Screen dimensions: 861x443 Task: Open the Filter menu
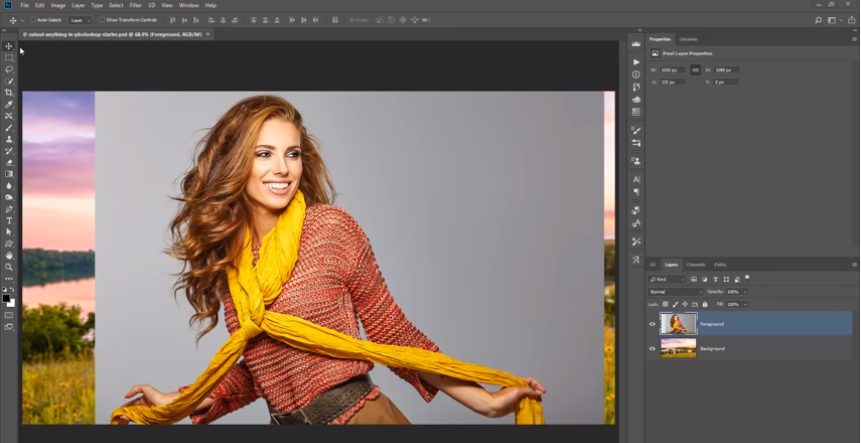[135, 5]
